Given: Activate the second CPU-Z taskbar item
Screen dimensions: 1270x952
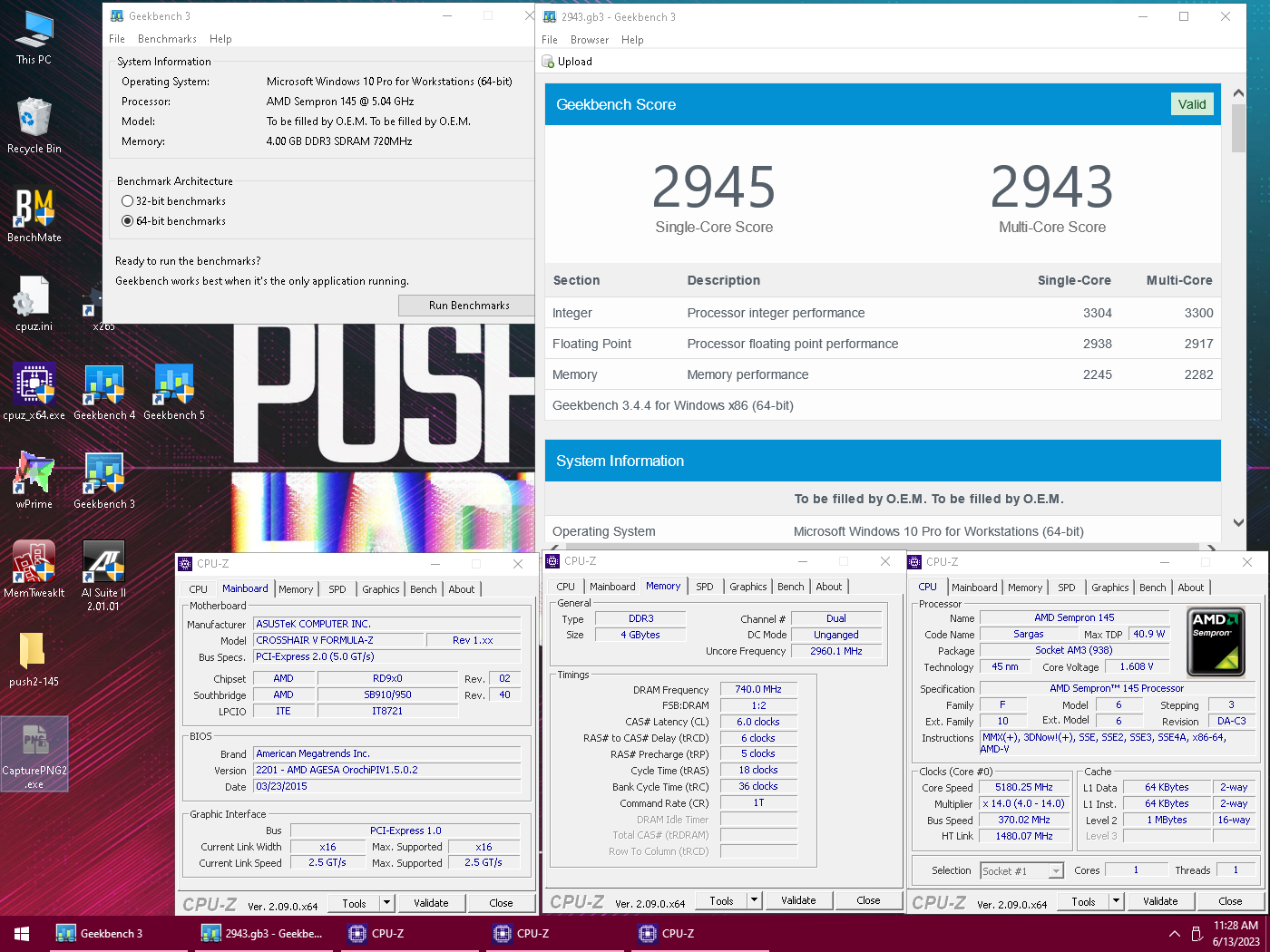Looking at the screenshot, I should coord(552,933).
